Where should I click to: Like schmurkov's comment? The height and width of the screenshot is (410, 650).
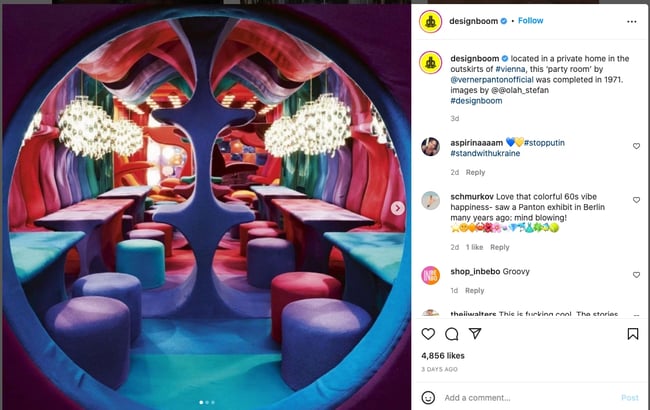[636, 200]
